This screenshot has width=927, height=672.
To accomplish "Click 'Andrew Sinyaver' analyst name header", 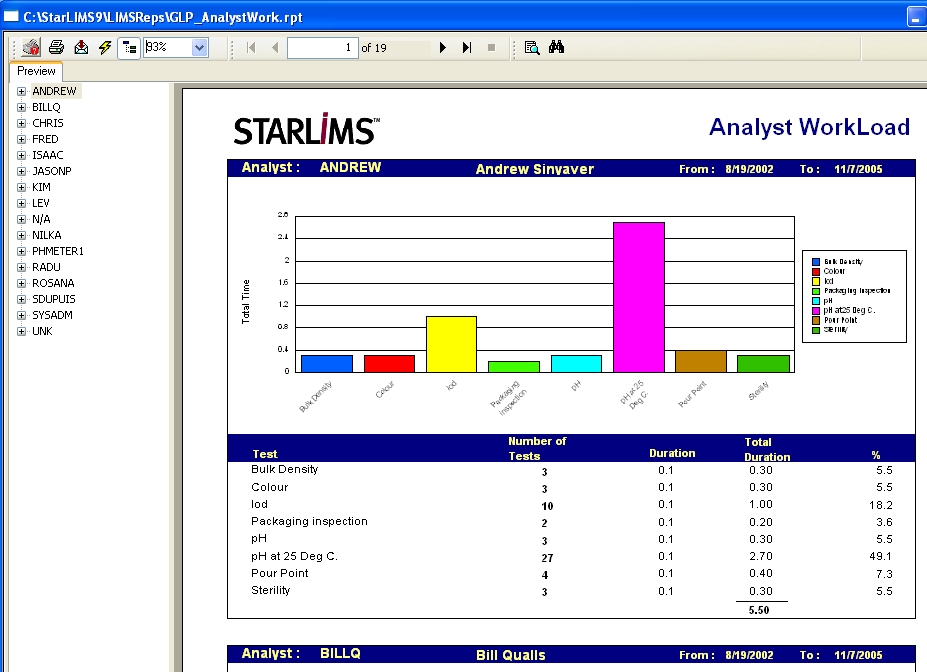I will pos(534,169).
